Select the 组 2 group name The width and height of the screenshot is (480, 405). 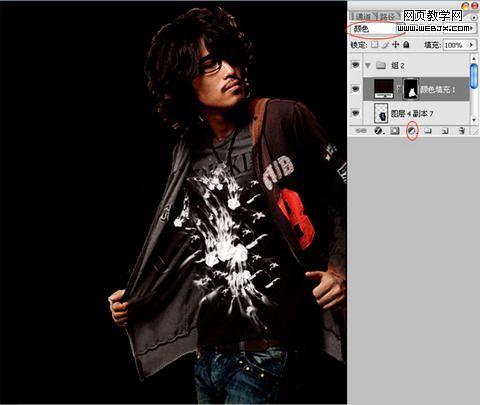click(397, 65)
